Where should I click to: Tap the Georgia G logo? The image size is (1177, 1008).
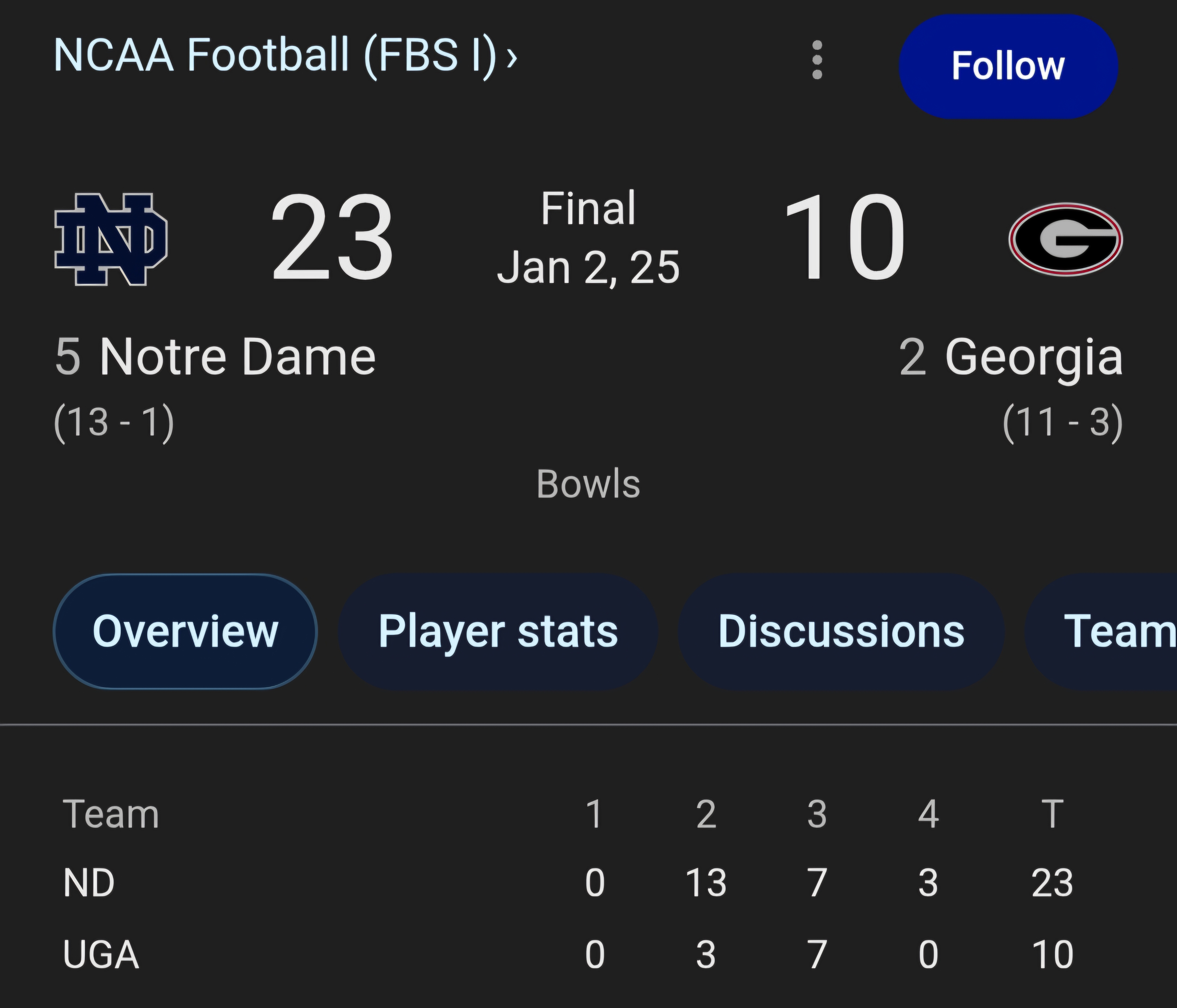pyautogui.click(x=1065, y=239)
